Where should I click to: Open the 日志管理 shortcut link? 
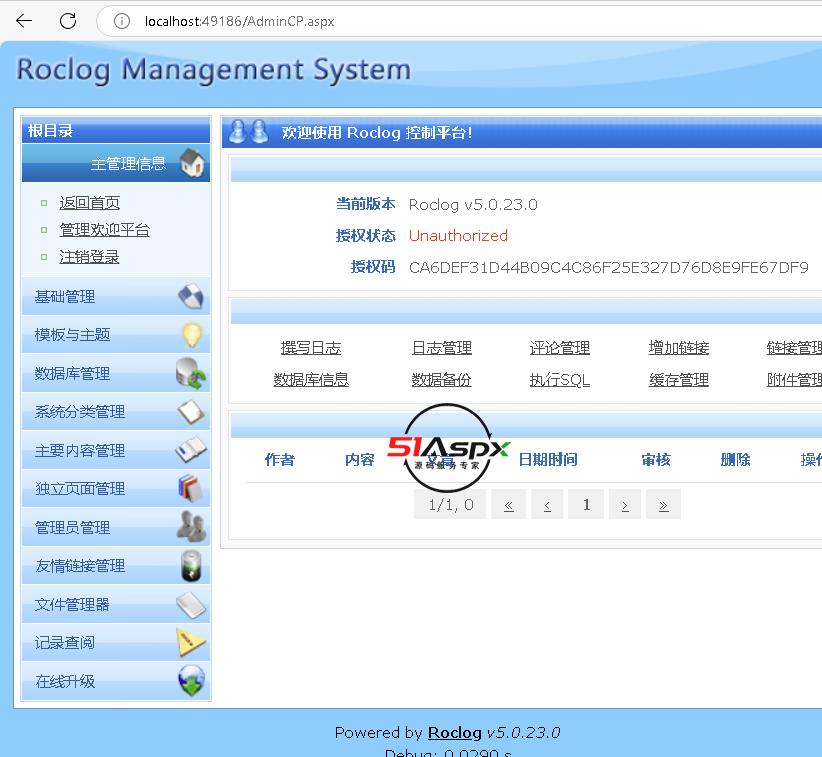[442, 348]
